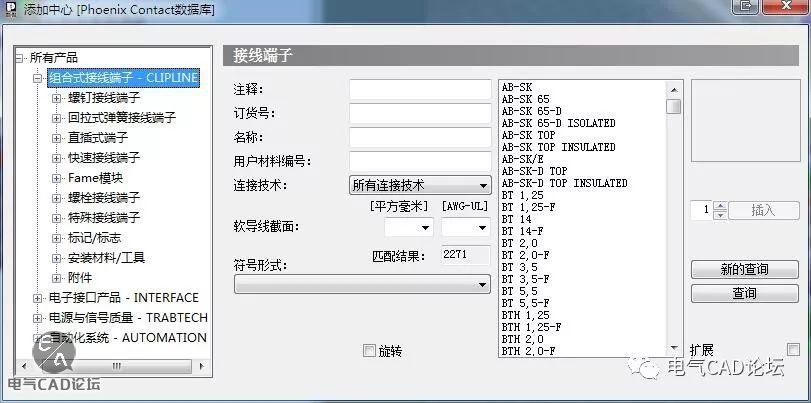Expand the 直插式端子 tree node
811x403 pixels.
[56, 138]
